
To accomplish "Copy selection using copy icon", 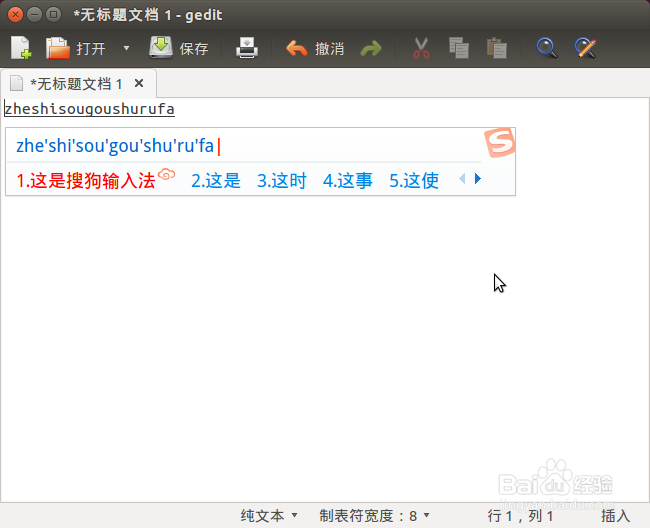I will pos(459,48).
